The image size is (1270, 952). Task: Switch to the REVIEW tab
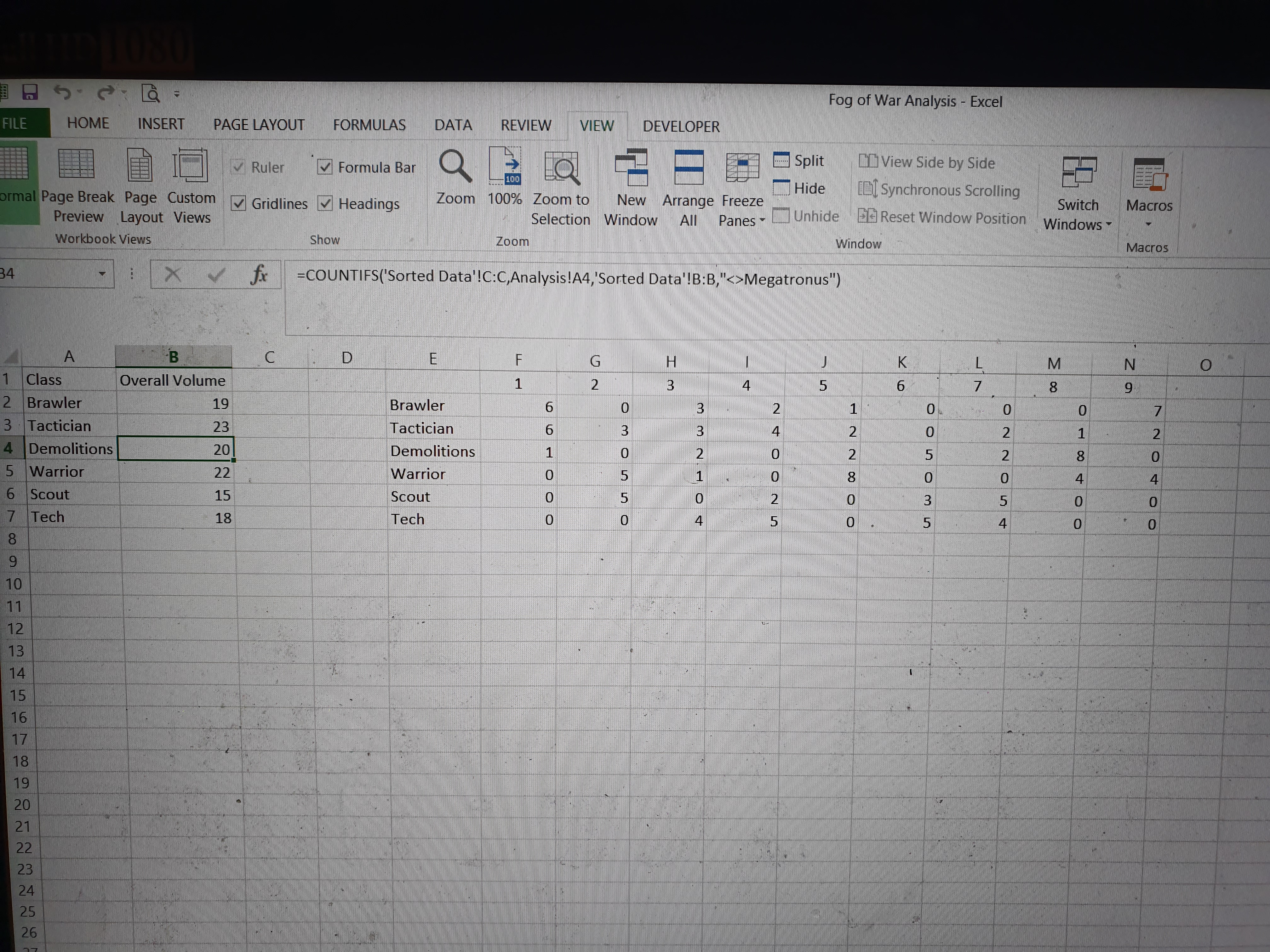pyautogui.click(x=526, y=126)
